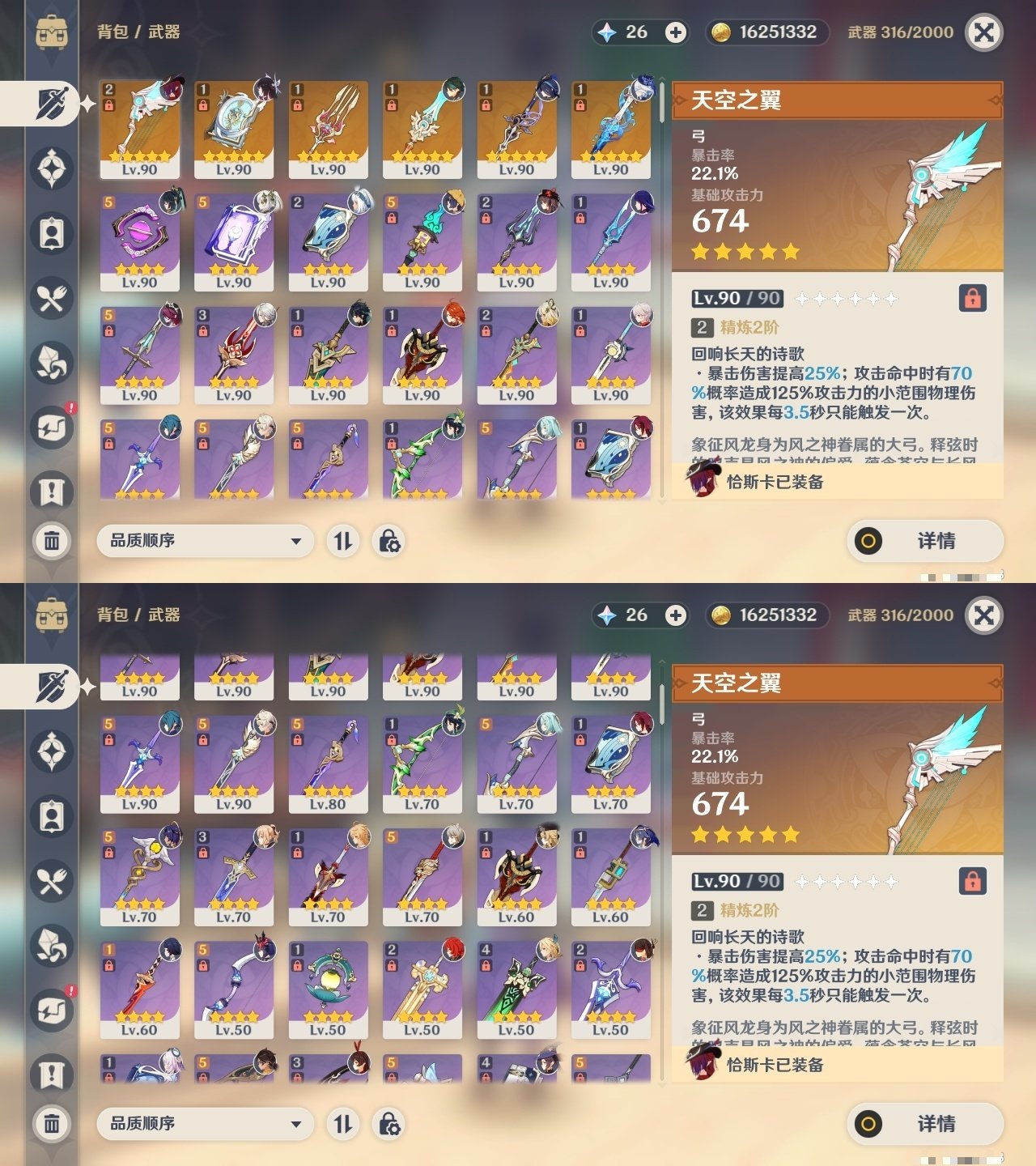Image resolution: width=1036 pixels, height=1166 pixels.
Task: Select the materials leaf tab in upper screenshot
Action: 52,363
